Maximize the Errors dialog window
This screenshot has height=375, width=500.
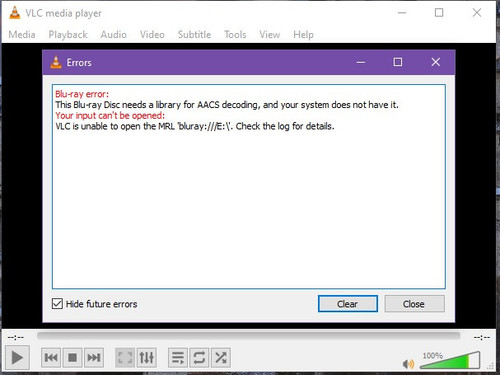(398, 62)
